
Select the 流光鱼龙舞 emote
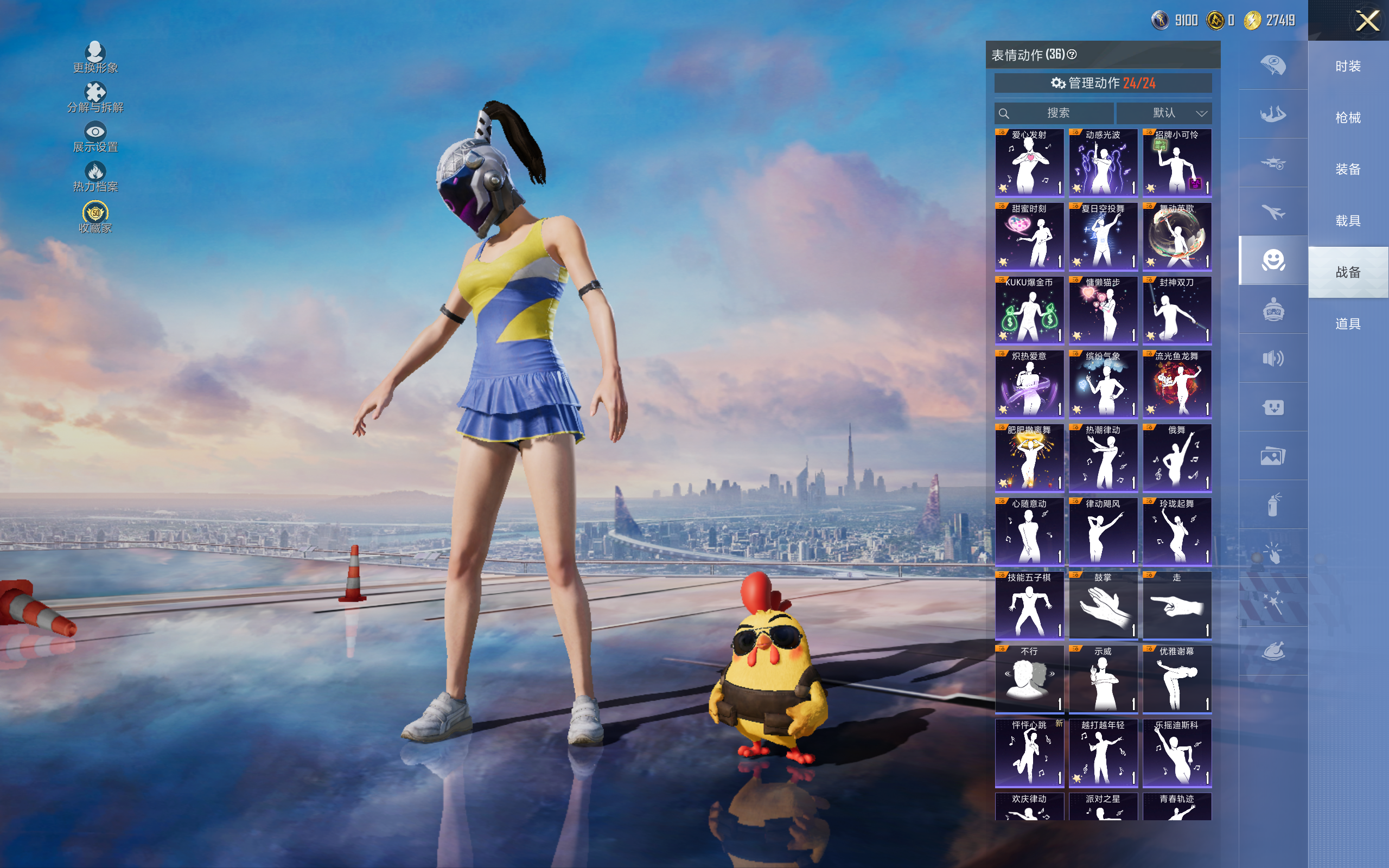tap(1177, 384)
